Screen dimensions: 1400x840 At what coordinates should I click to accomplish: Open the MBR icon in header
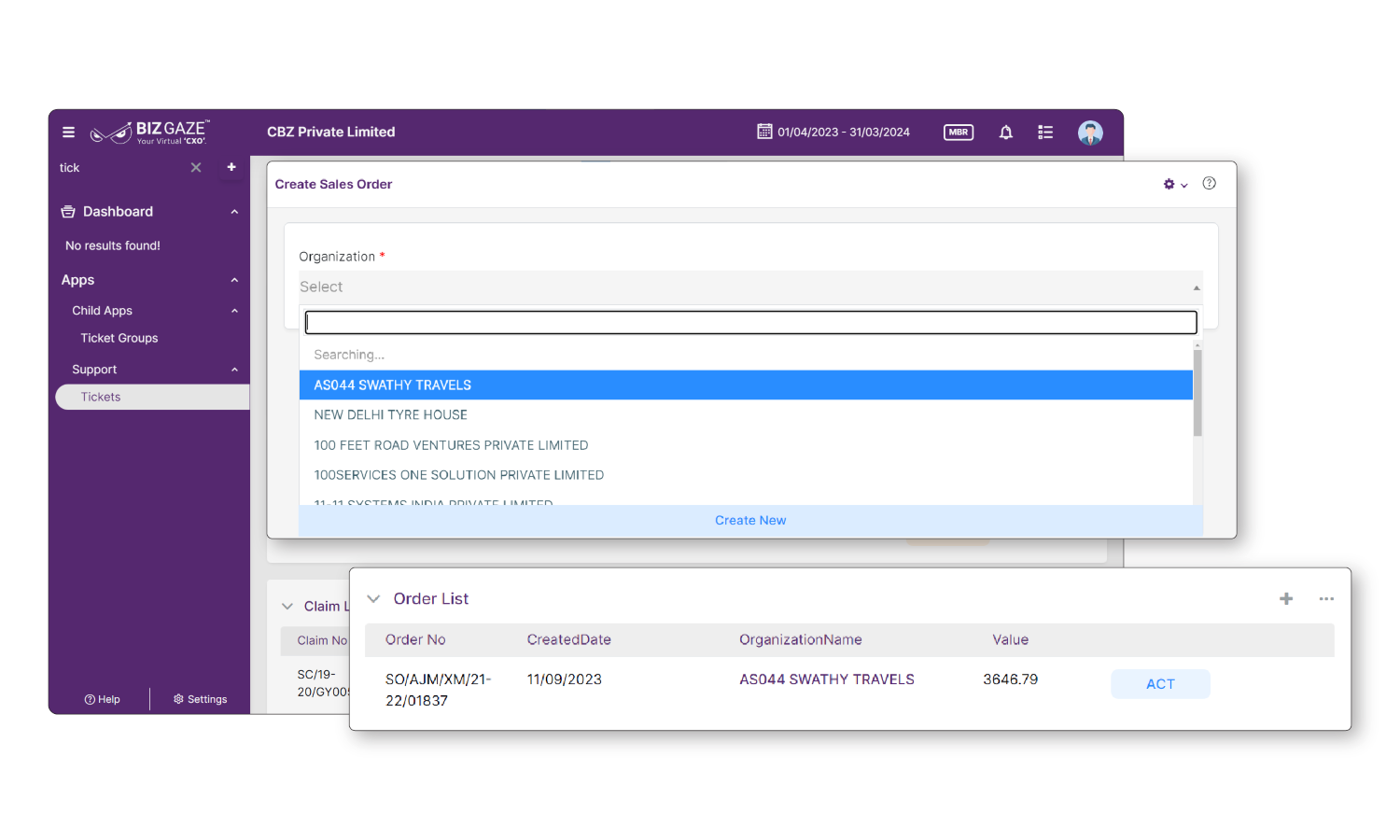pyautogui.click(x=958, y=133)
